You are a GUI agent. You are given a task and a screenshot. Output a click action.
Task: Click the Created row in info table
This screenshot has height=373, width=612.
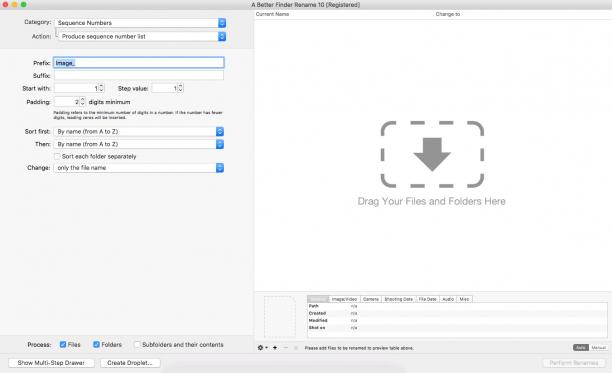click(457, 313)
